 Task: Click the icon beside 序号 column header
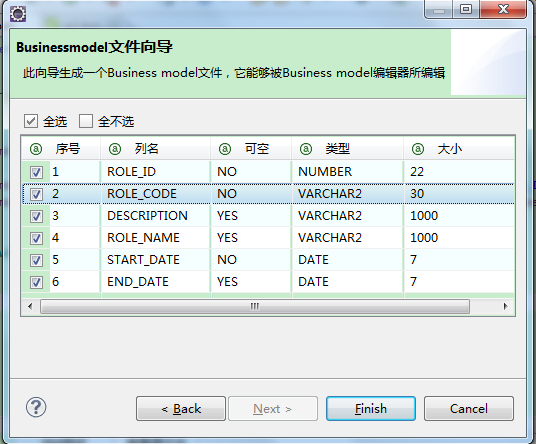point(36,149)
